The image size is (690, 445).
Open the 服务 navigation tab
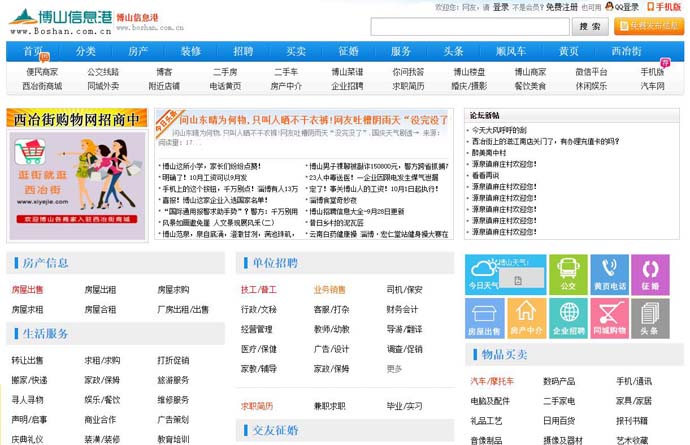pos(401,51)
